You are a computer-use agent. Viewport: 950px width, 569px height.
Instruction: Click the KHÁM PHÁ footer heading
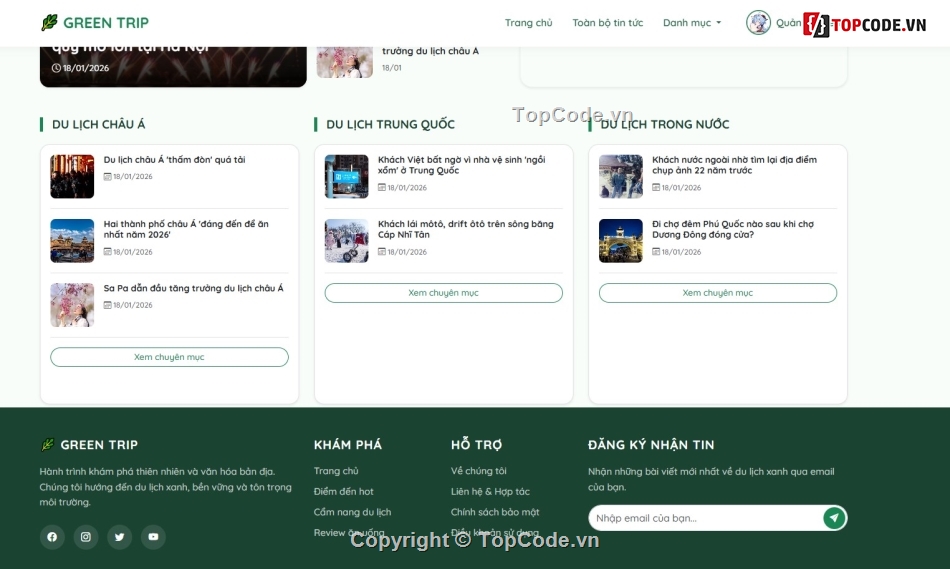pos(348,445)
